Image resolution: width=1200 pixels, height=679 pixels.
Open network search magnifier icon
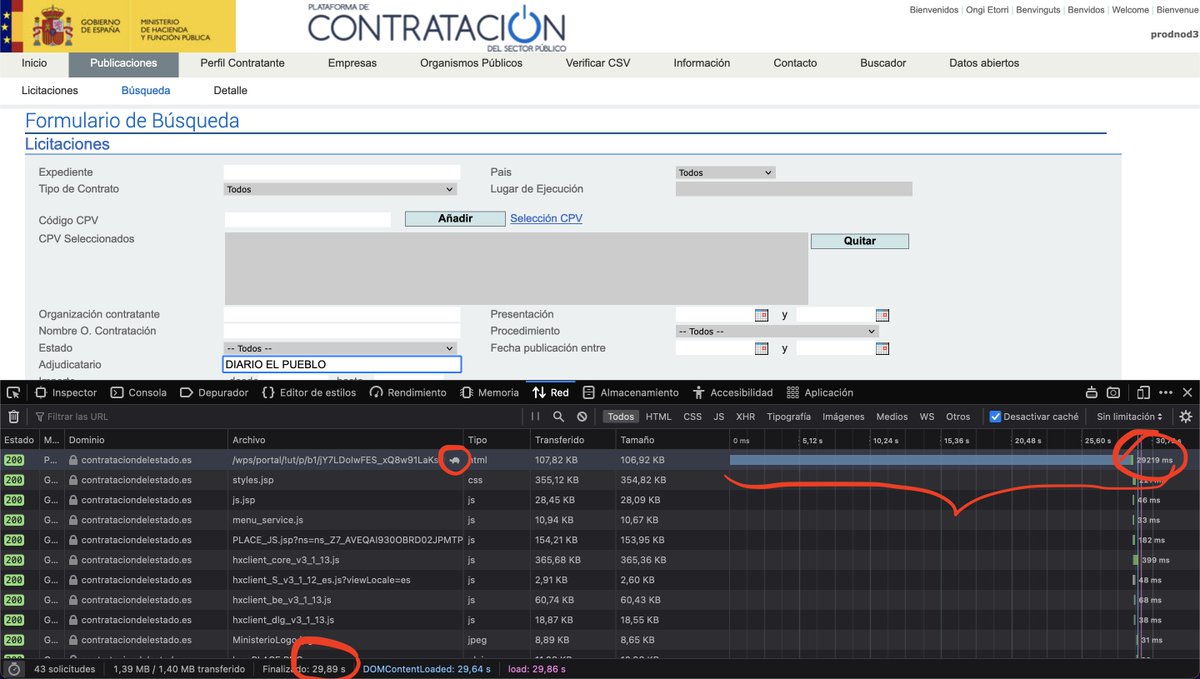(x=559, y=416)
